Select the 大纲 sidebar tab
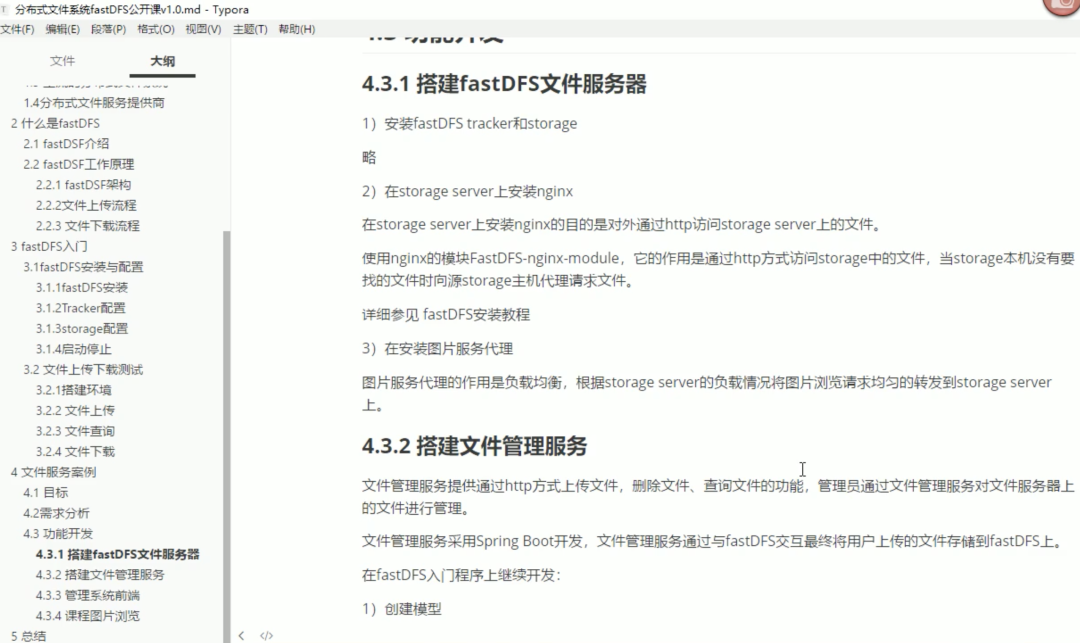 click(x=163, y=61)
